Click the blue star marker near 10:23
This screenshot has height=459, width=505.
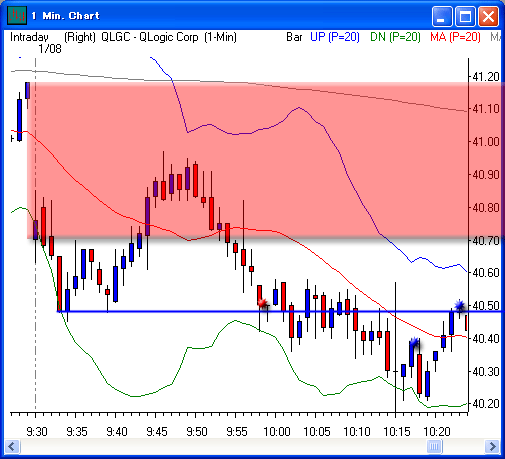pyautogui.click(x=460, y=305)
